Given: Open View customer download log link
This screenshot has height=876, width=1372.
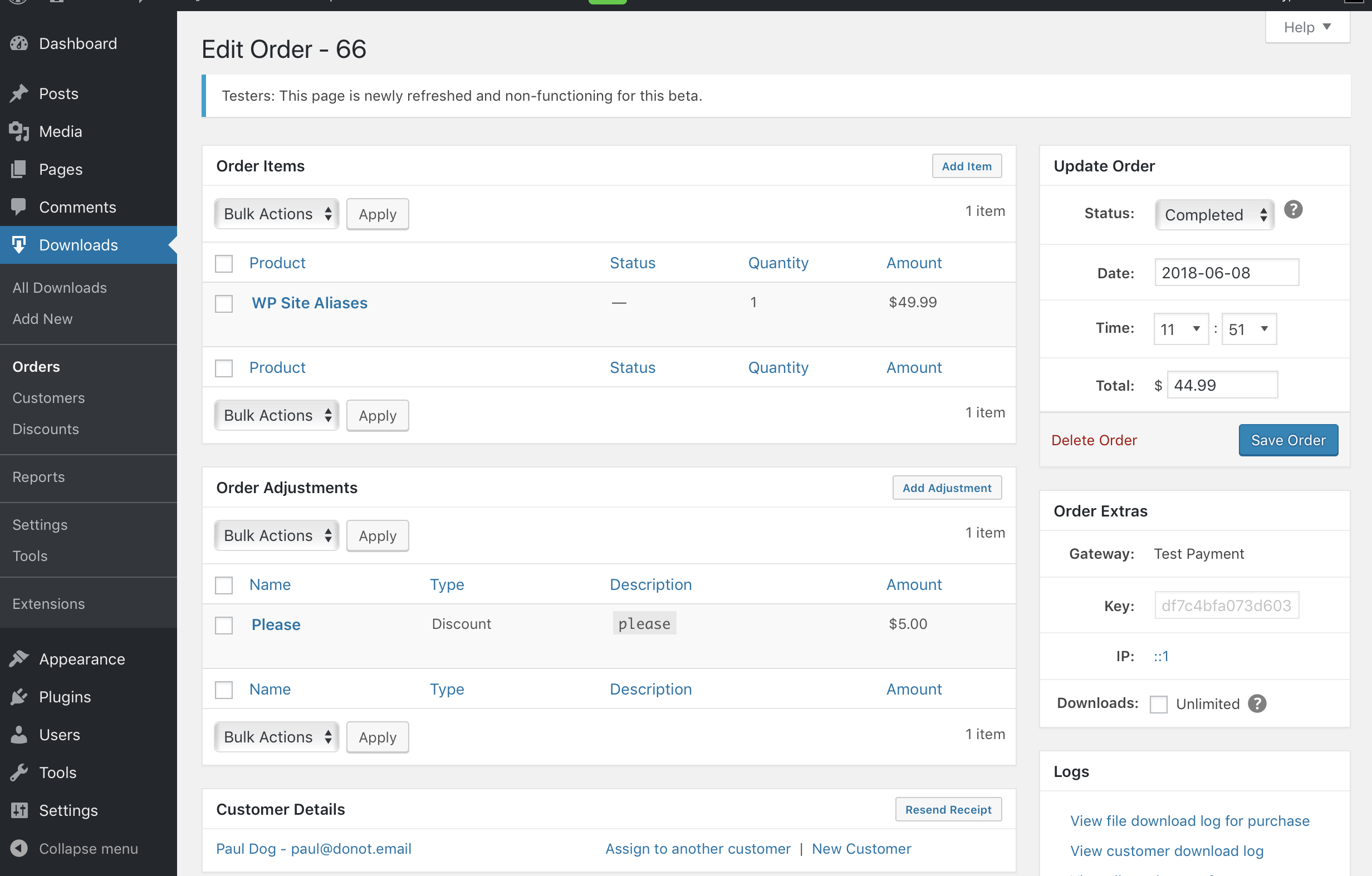Looking at the screenshot, I should click(1167, 851).
